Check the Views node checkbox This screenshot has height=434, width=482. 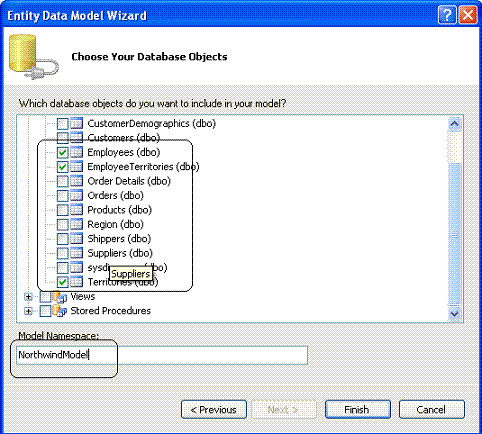45,296
